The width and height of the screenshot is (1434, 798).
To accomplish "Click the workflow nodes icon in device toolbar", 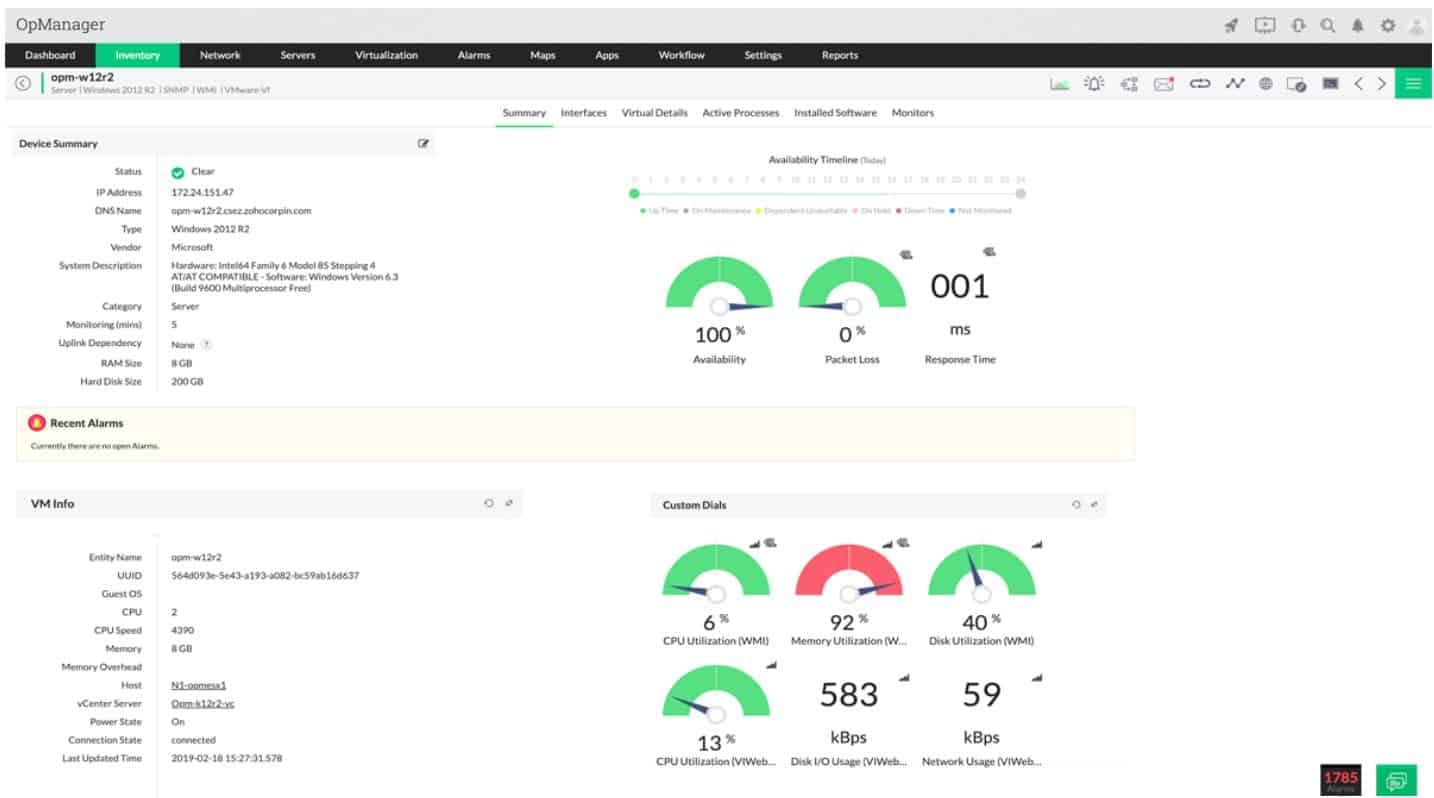I will 1129,84.
